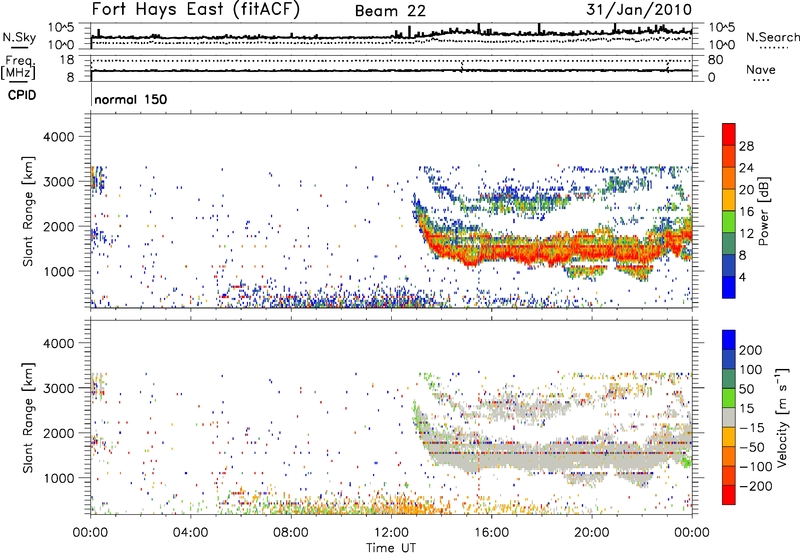The width and height of the screenshot is (800, 554).
Task: Click the dark blue top segment of Velocity colorbar
Action: [729, 340]
